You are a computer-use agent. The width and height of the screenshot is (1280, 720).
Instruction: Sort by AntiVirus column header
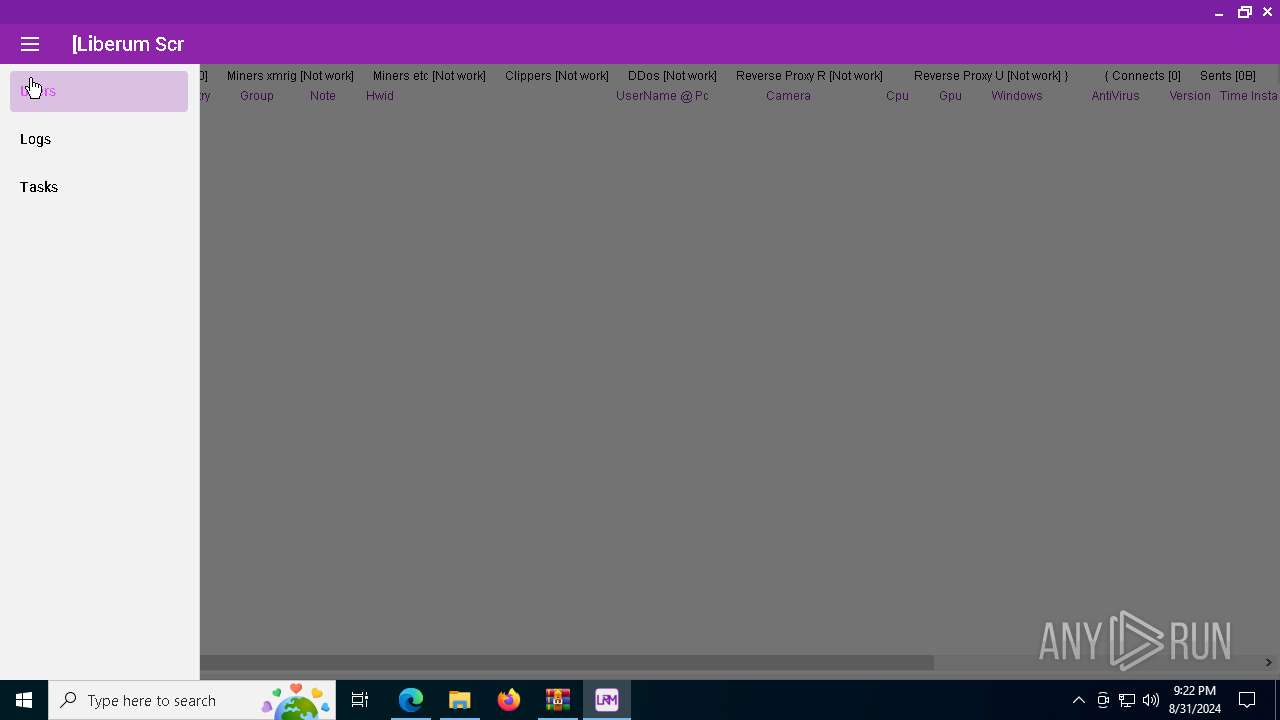(1115, 96)
